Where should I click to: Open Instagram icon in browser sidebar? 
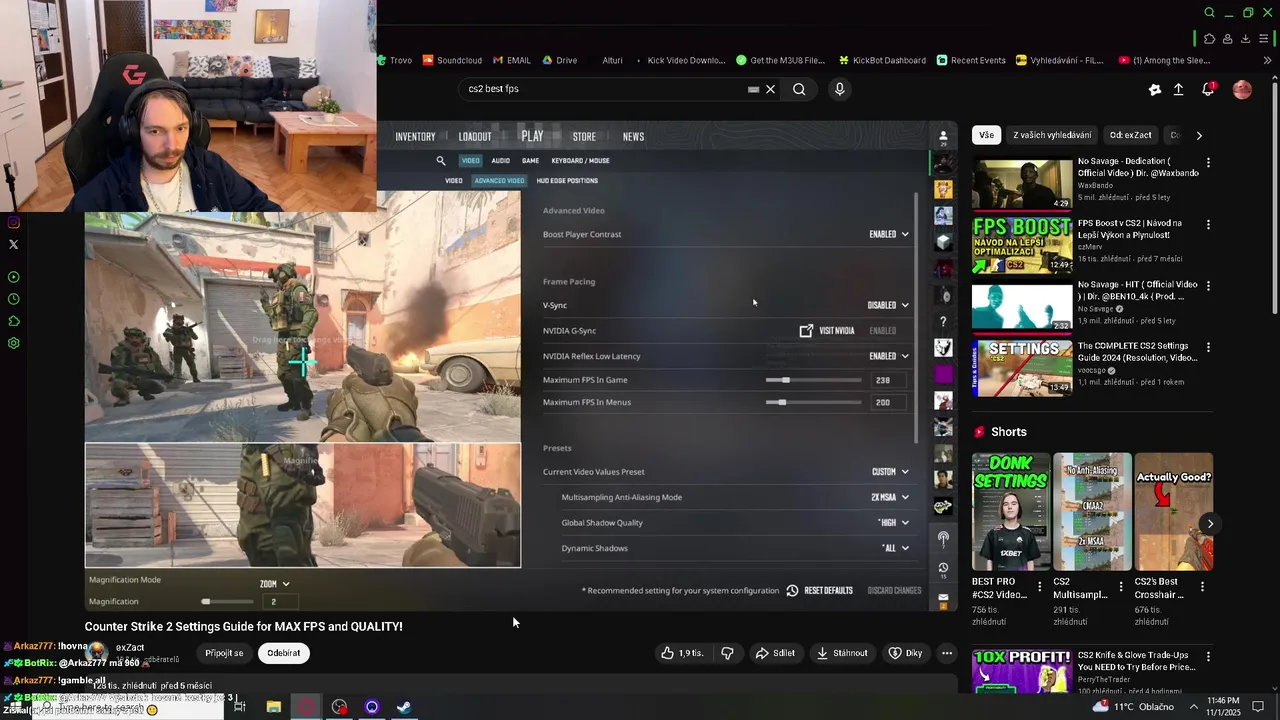point(13,222)
